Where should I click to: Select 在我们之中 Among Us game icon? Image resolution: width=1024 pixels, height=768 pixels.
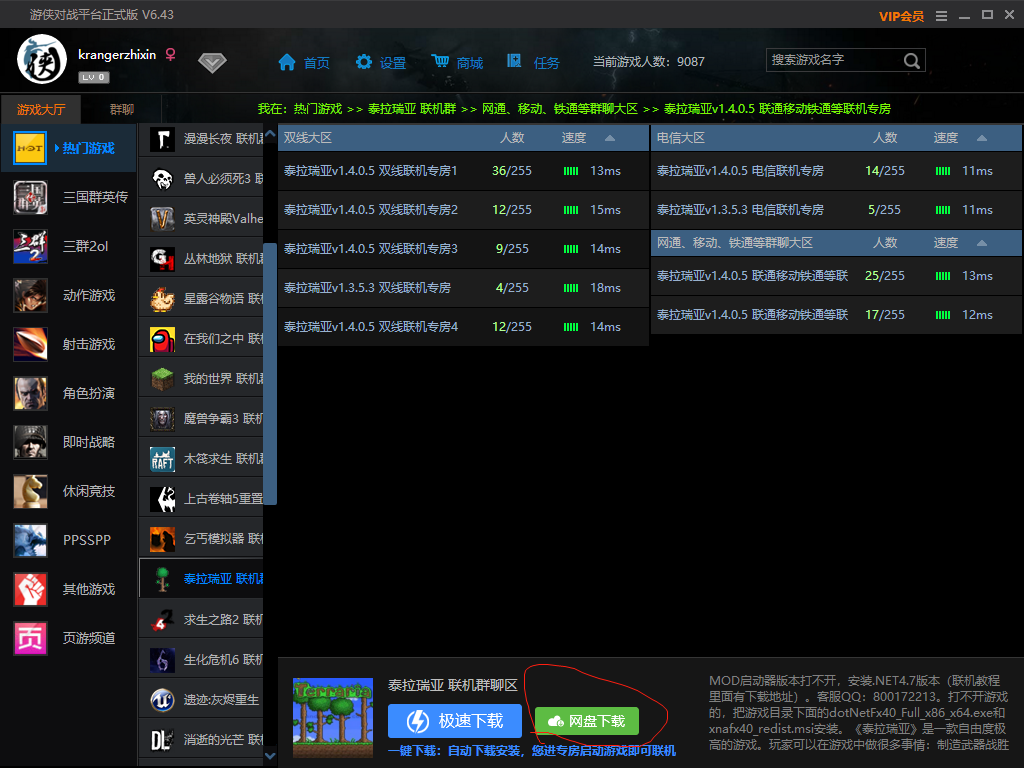162,339
